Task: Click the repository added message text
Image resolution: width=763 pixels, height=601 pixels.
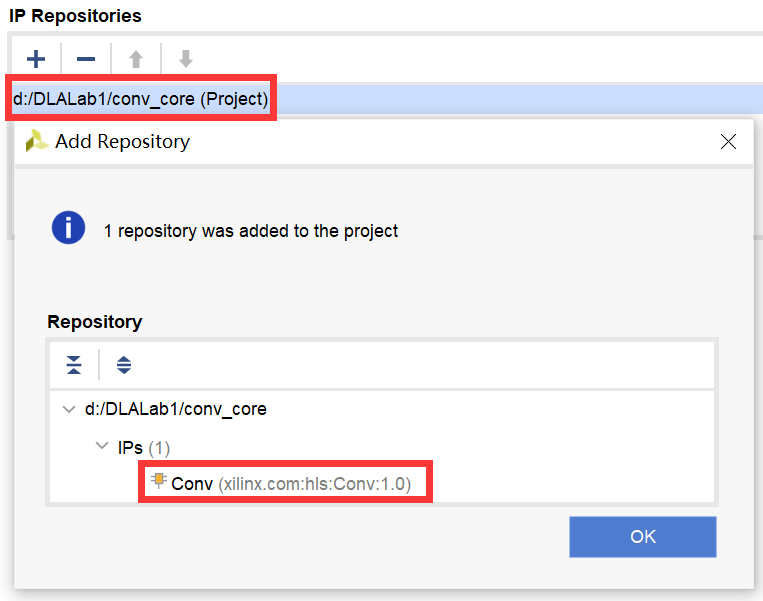Action: pos(251,231)
